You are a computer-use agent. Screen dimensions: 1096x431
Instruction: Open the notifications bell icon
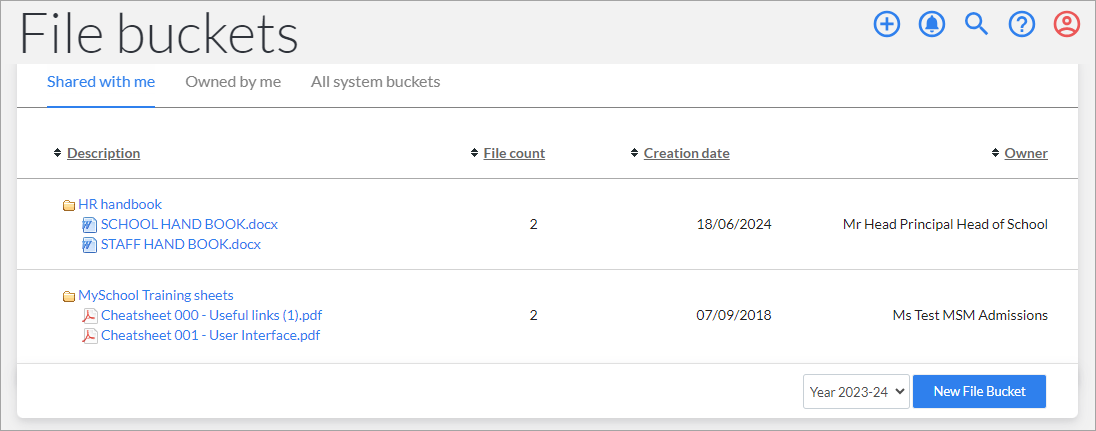[931, 25]
